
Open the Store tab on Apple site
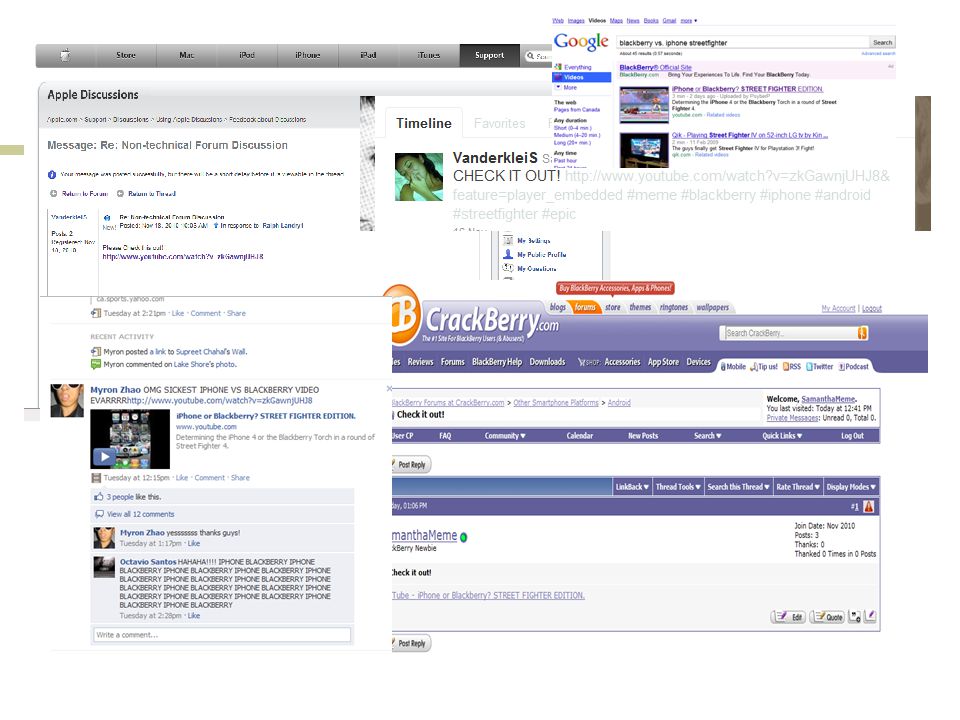click(x=126, y=55)
